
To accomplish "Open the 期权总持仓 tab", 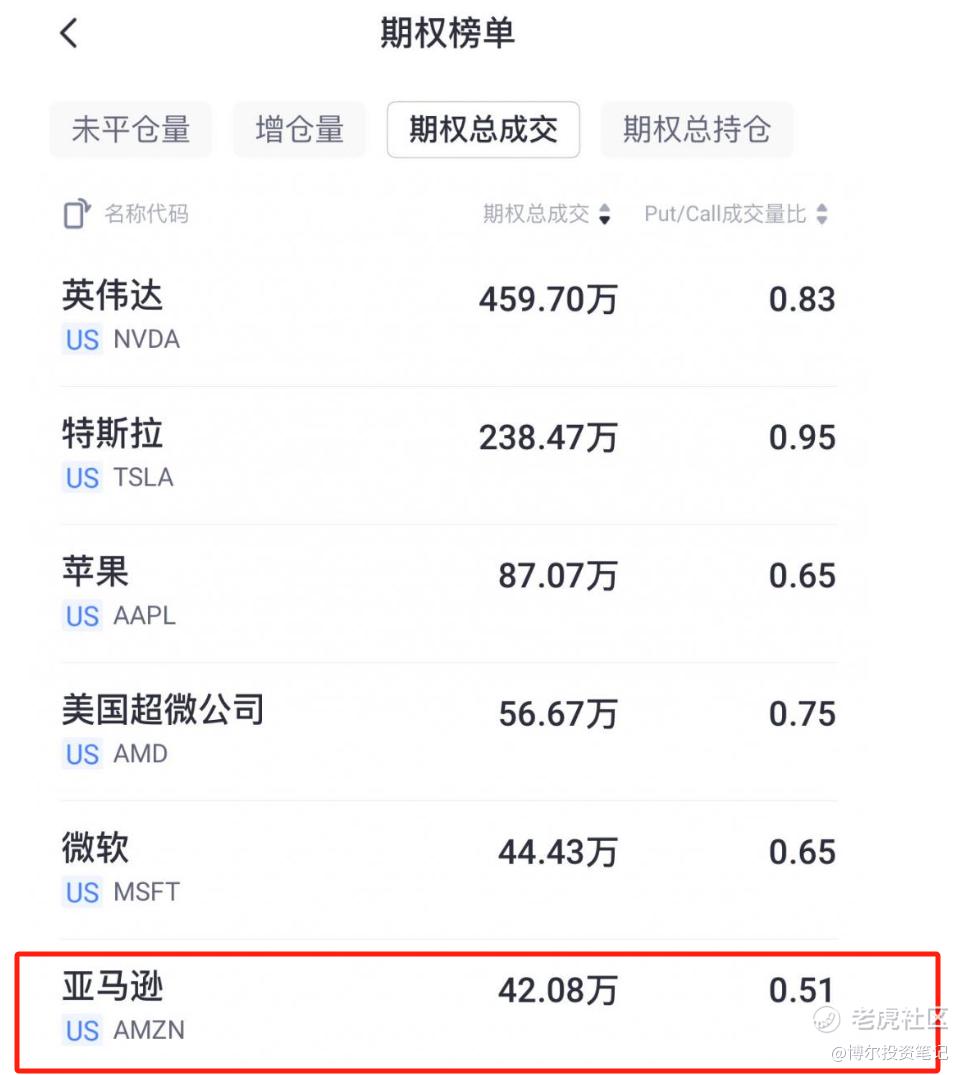I will pyautogui.click(x=697, y=130).
